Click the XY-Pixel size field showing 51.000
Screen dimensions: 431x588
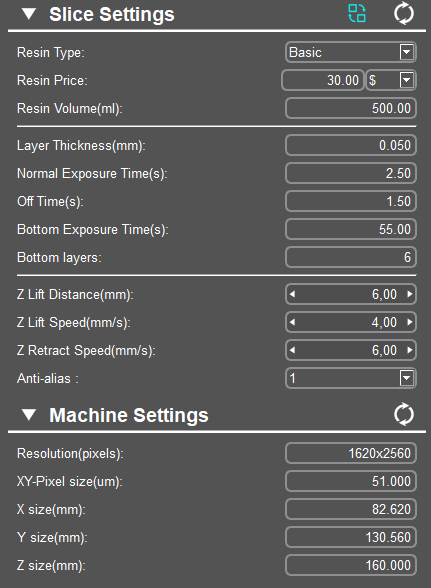coord(351,481)
